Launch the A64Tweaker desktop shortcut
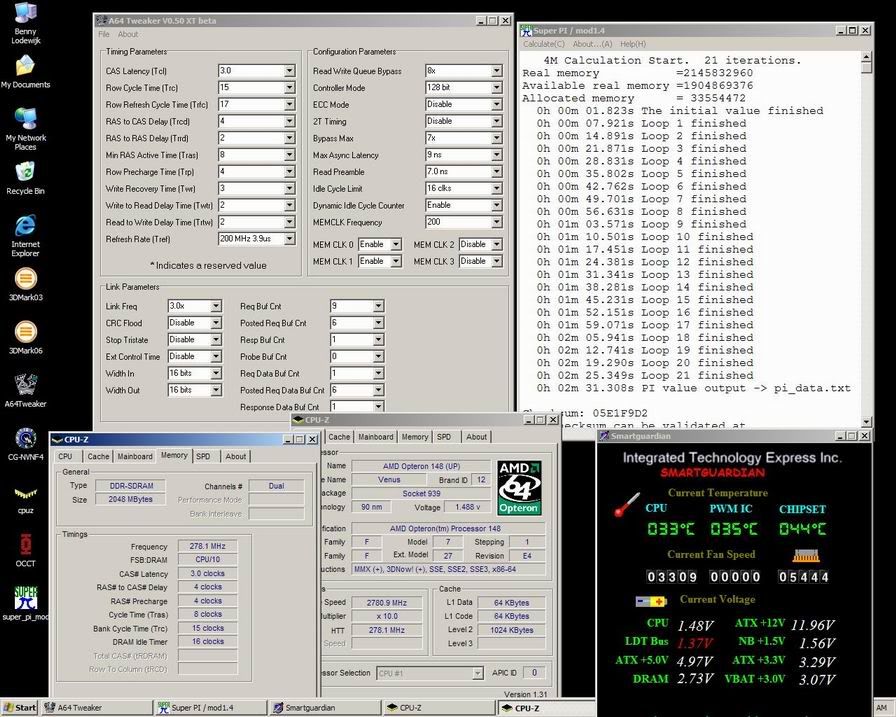The image size is (896, 717). pyautogui.click(x=25, y=385)
